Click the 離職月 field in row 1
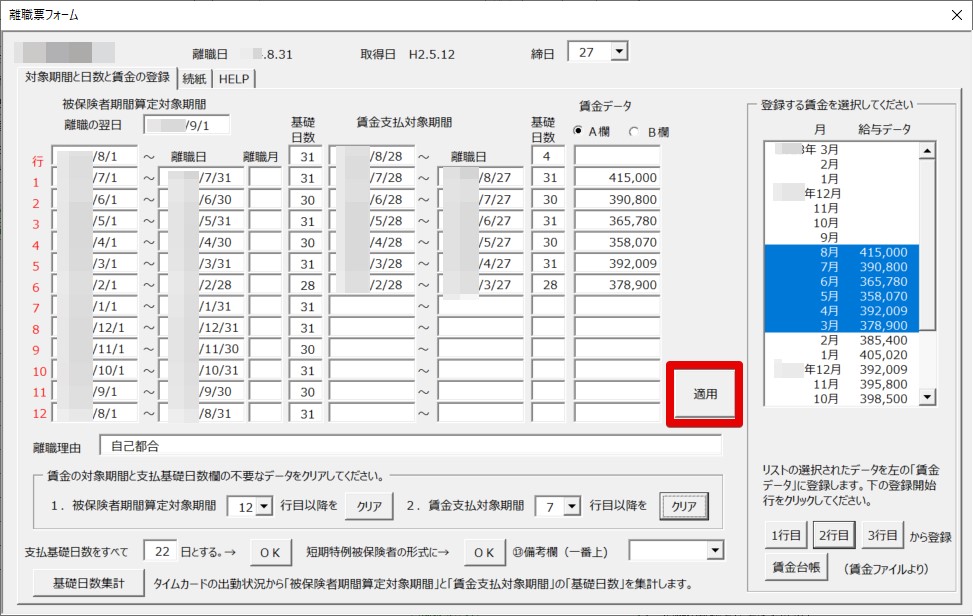Screen dimensions: 973x616 coord(265,177)
